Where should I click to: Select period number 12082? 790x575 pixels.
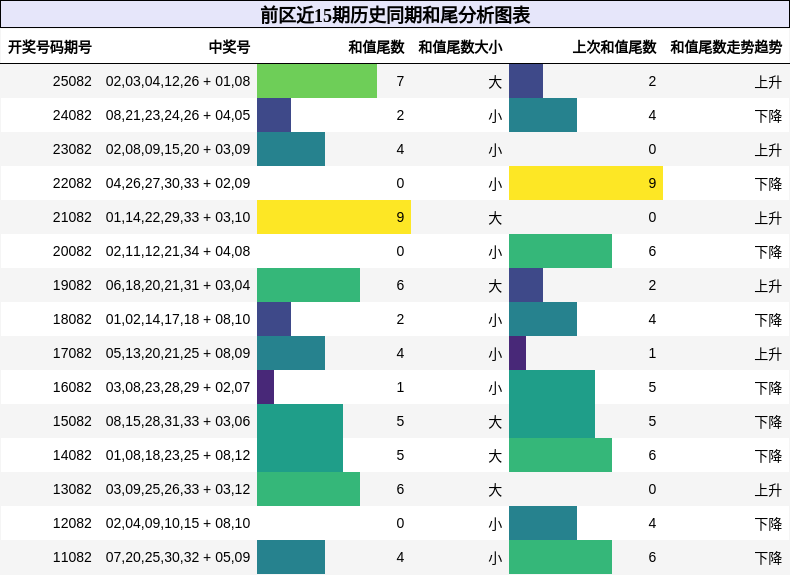[x=72, y=524]
